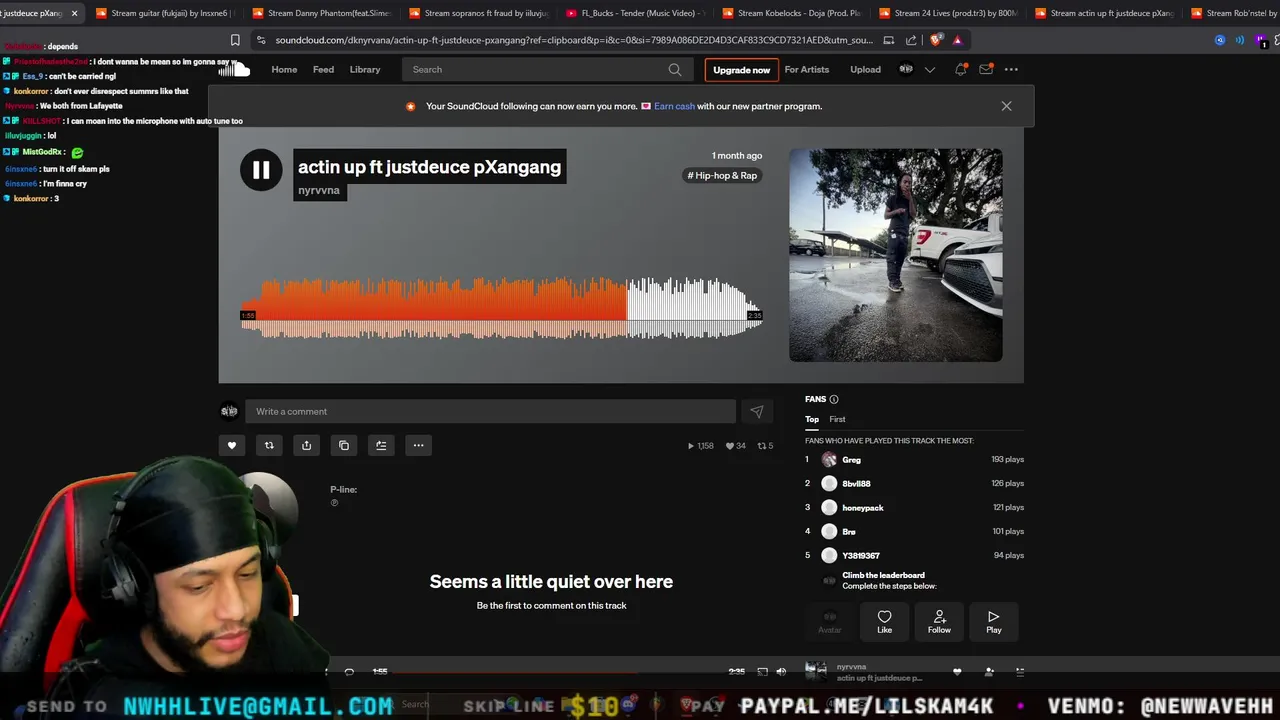Viewport: 1280px width, 720px height.
Task: Open fan Greg's profile
Action: tap(851, 460)
